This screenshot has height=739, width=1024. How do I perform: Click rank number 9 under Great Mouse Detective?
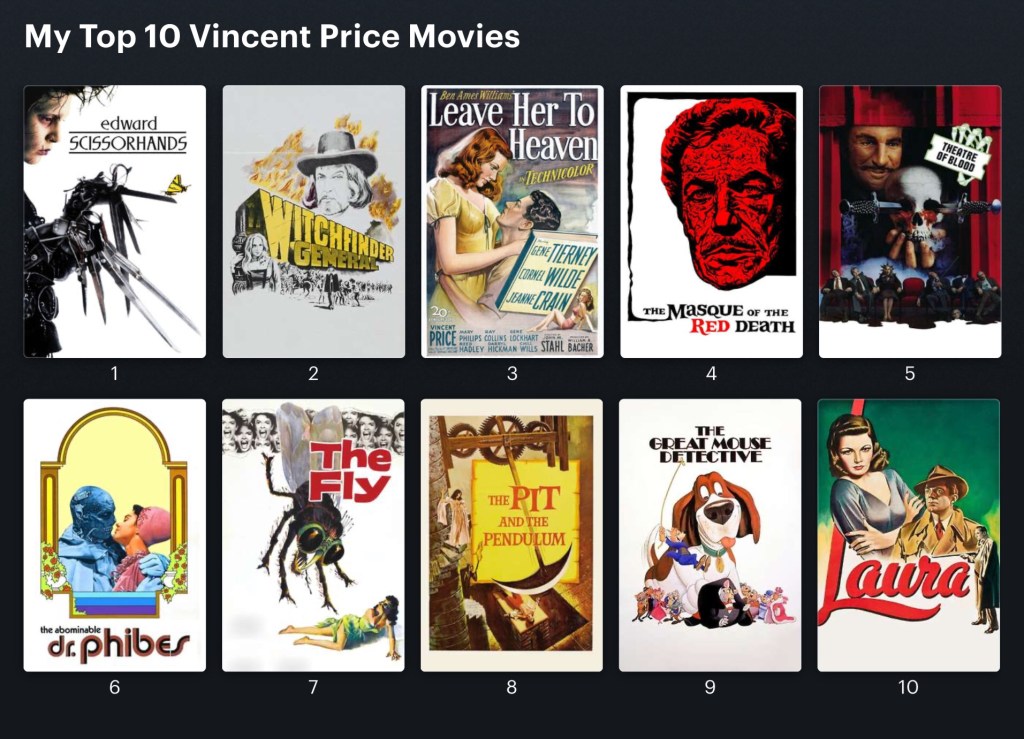711,687
